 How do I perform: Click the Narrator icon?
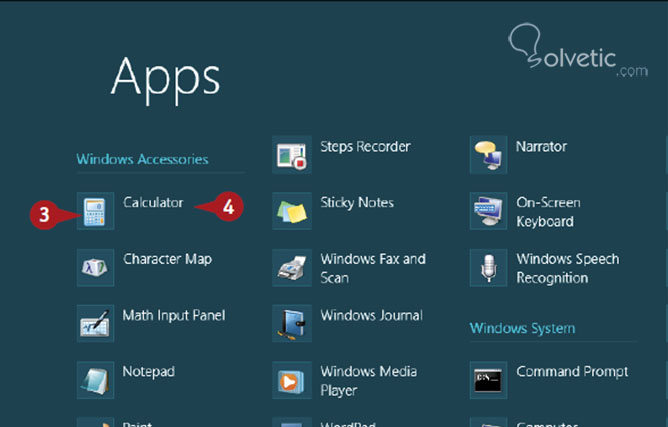pyautogui.click(x=488, y=155)
